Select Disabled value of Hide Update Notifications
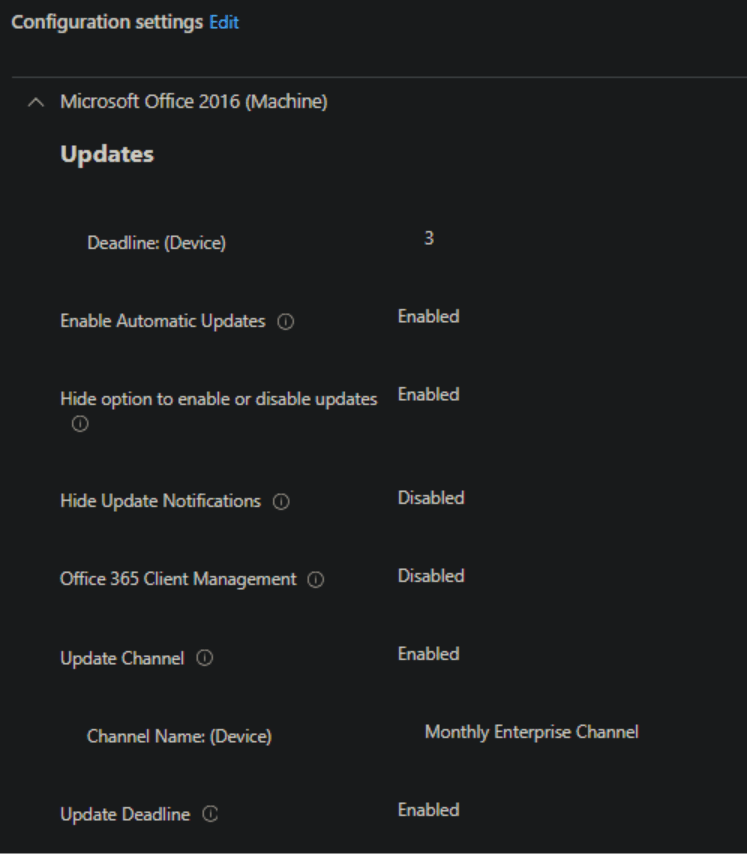Screen dimensions: 747x855 click(x=431, y=498)
